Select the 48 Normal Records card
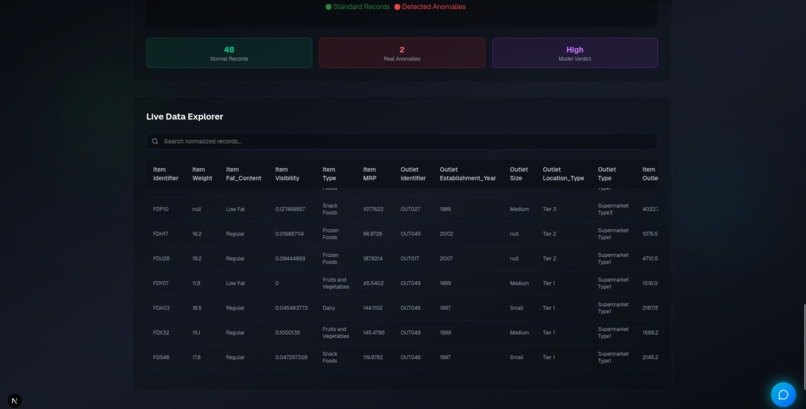Viewport: 806px width, 409px height. point(229,53)
